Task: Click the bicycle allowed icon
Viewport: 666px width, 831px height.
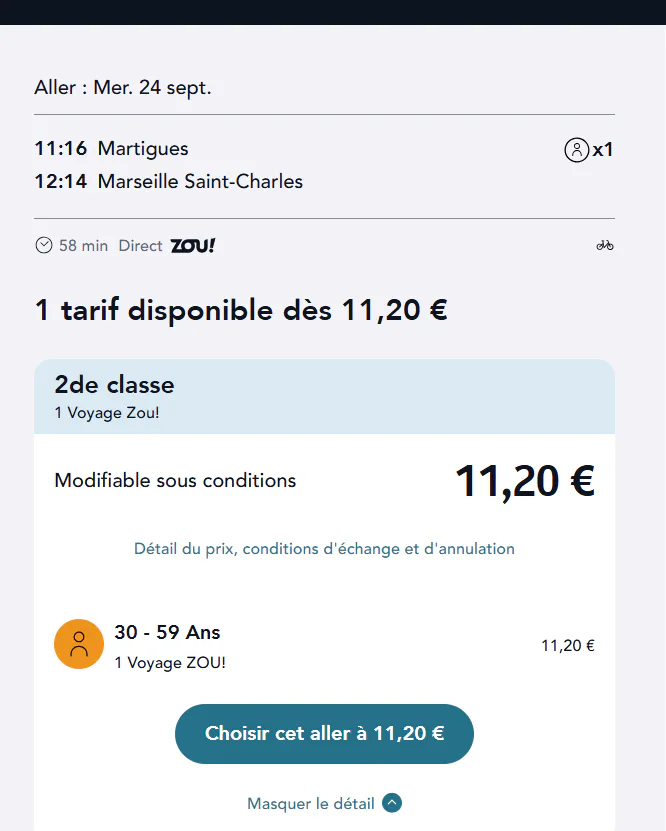Action: (x=605, y=245)
